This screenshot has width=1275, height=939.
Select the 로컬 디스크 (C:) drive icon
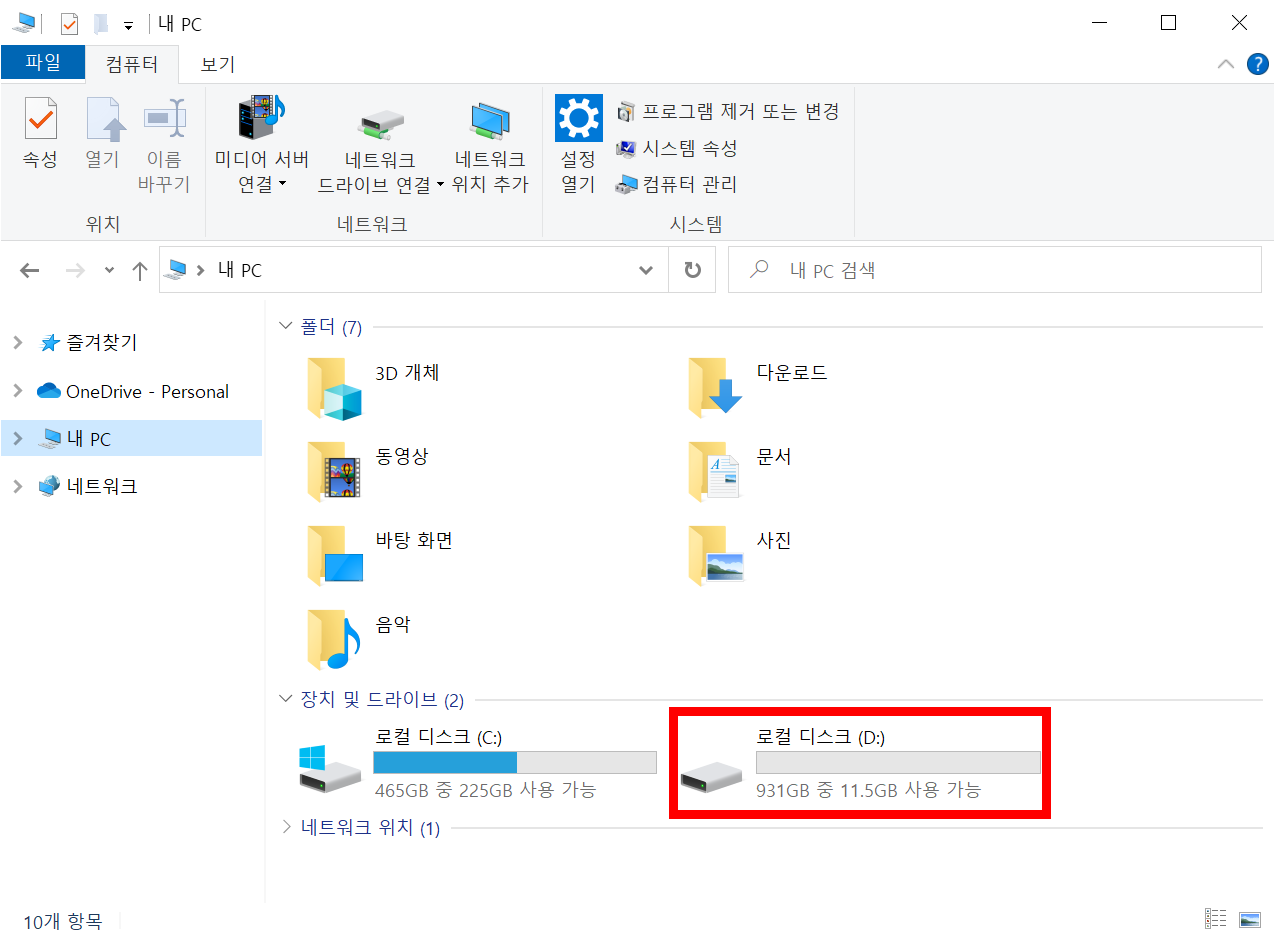point(330,769)
